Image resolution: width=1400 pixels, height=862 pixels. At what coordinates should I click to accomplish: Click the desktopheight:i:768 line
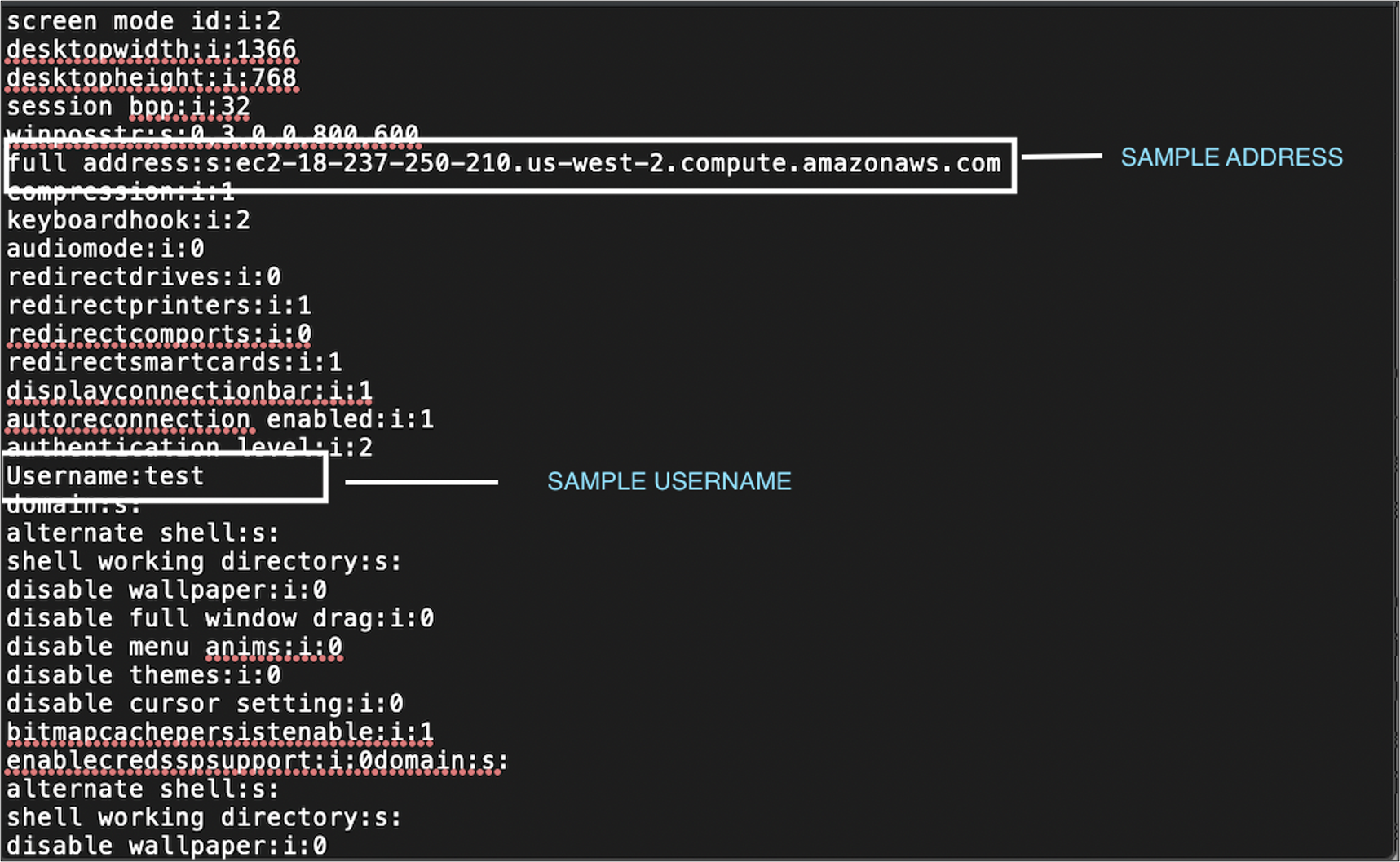[152, 77]
